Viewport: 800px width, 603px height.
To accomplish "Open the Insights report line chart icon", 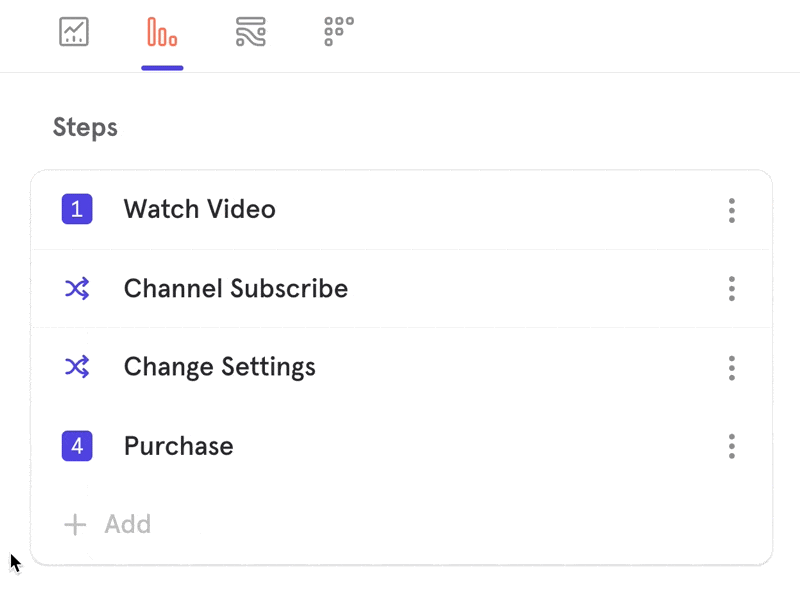I will click(74, 32).
